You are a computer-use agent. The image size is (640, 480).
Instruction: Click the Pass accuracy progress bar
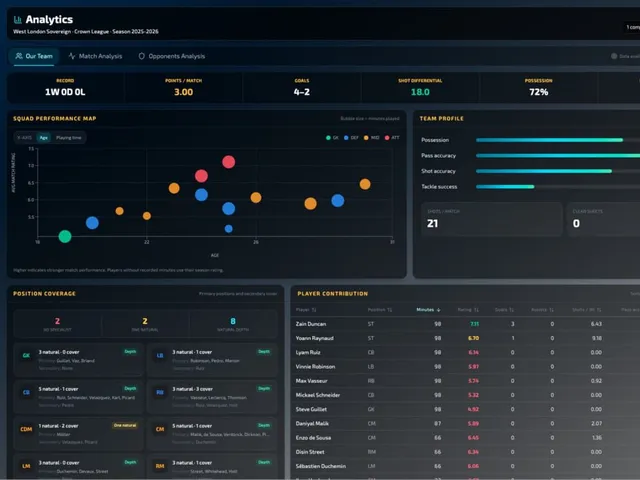[558, 156]
